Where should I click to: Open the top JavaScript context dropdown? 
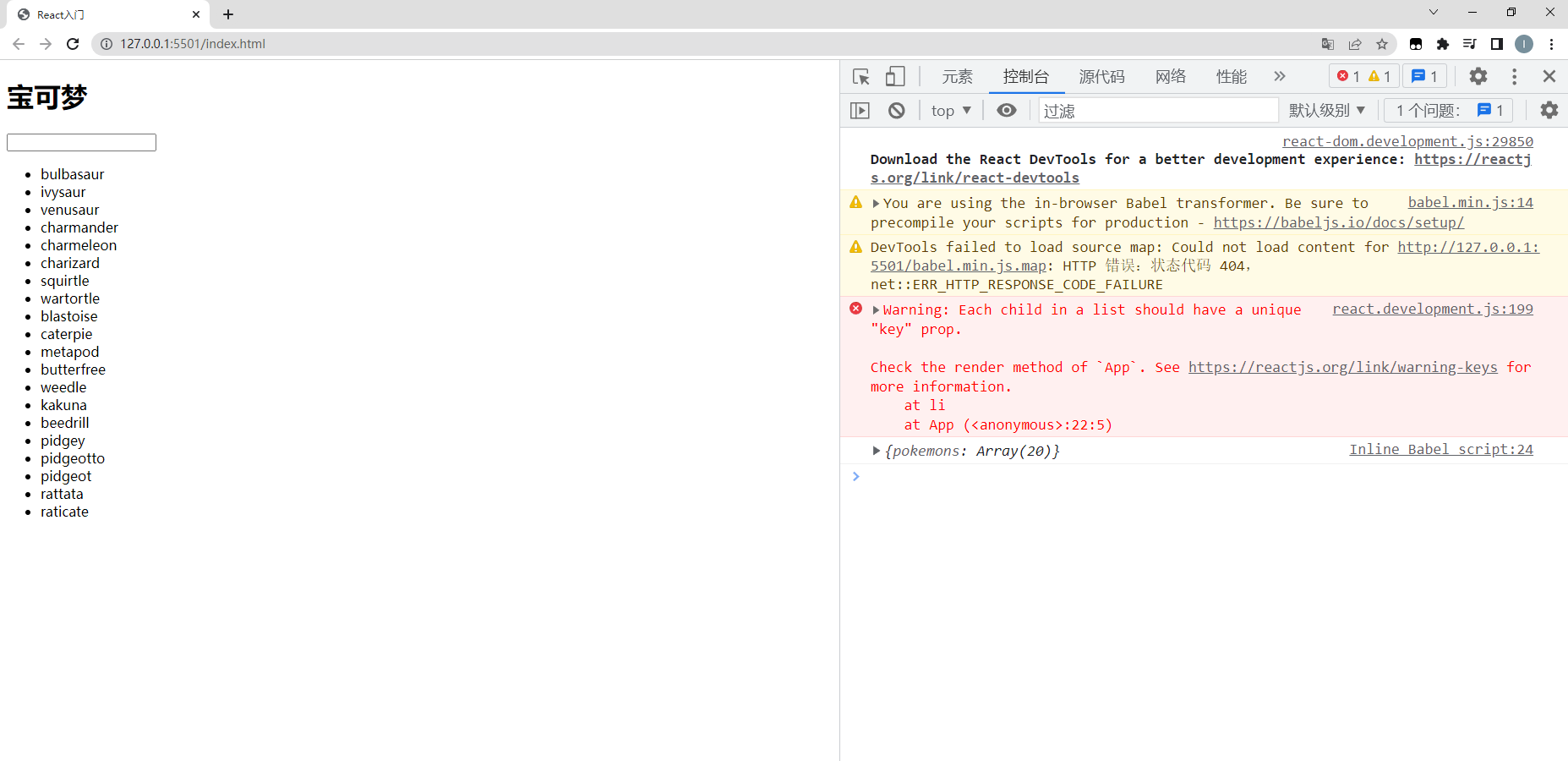(951, 110)
